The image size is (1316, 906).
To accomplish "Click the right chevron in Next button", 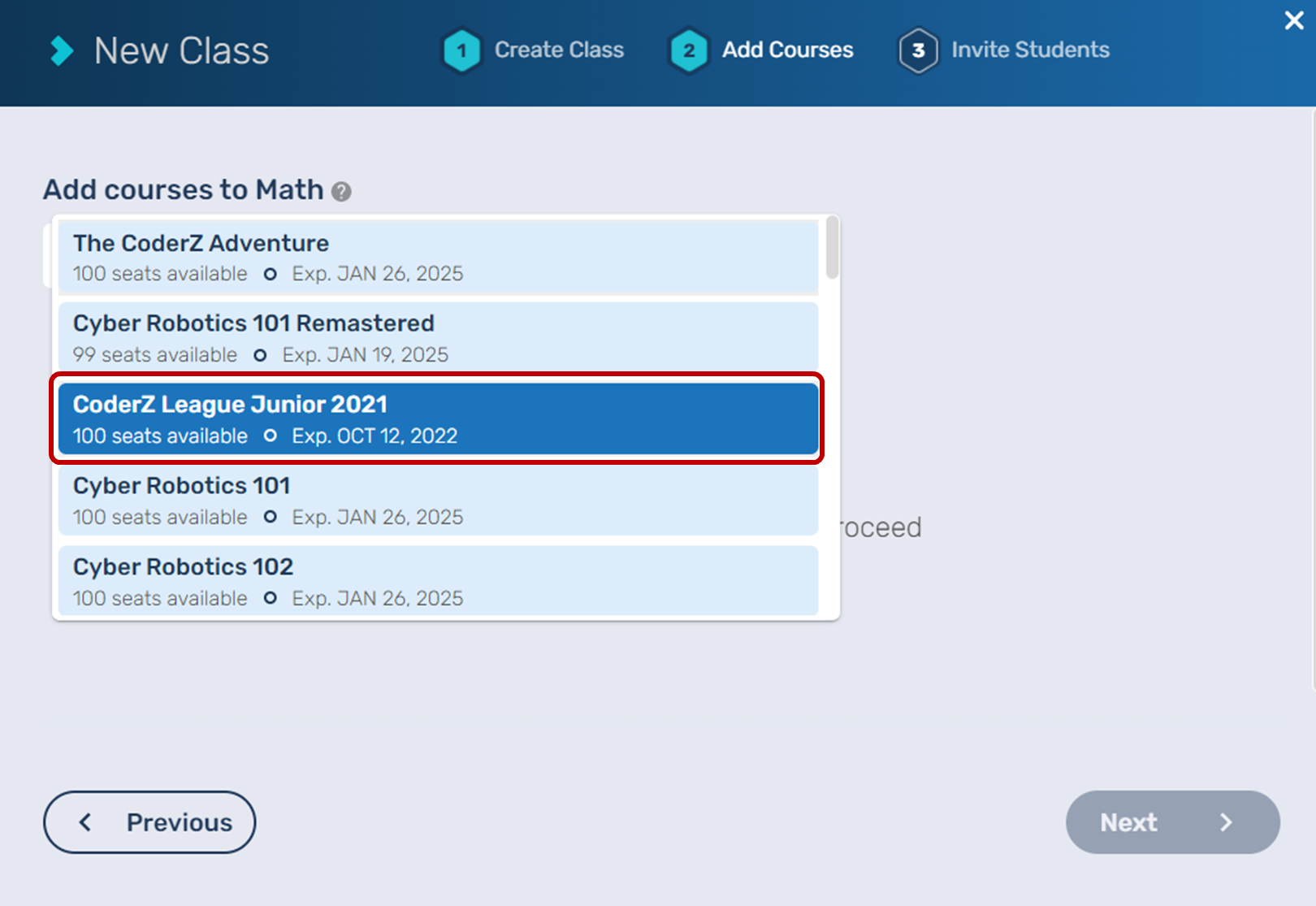I will point(1226,822).
